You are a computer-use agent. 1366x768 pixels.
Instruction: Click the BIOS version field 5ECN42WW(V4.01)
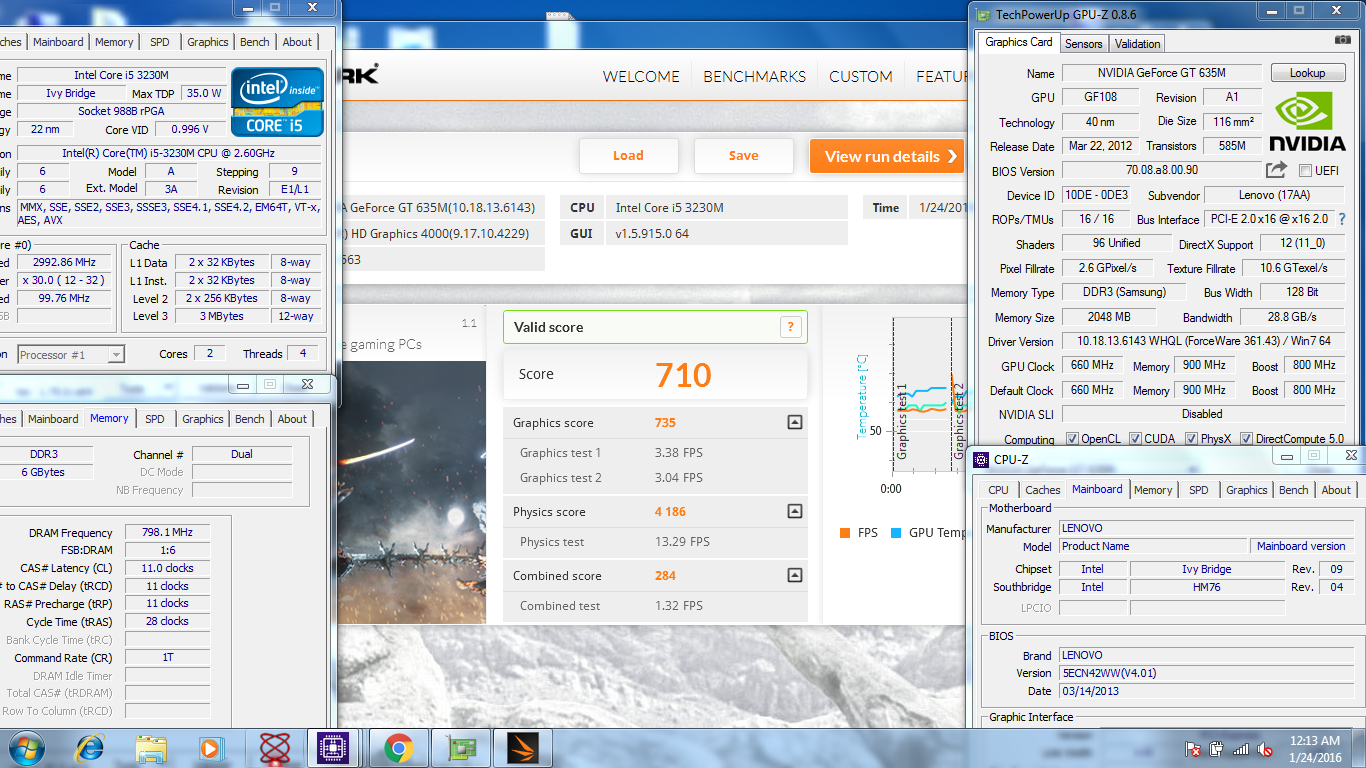click(x=1207, y=673)
